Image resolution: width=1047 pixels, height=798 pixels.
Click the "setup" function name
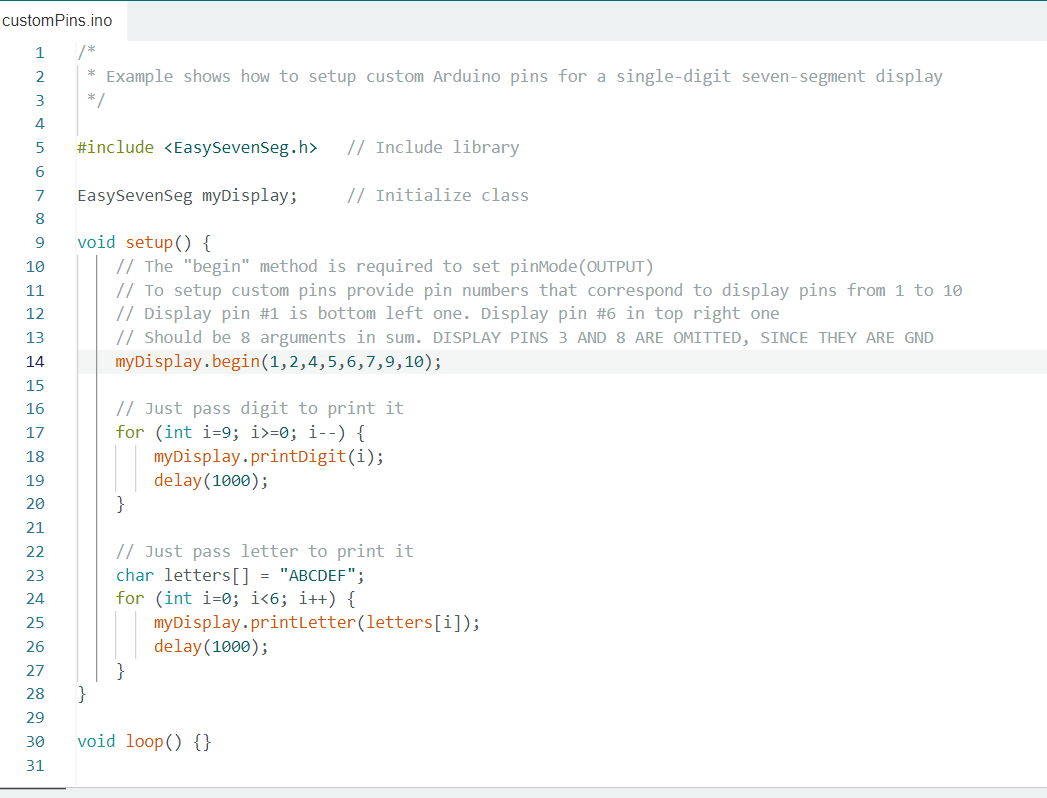pos(149,242)
